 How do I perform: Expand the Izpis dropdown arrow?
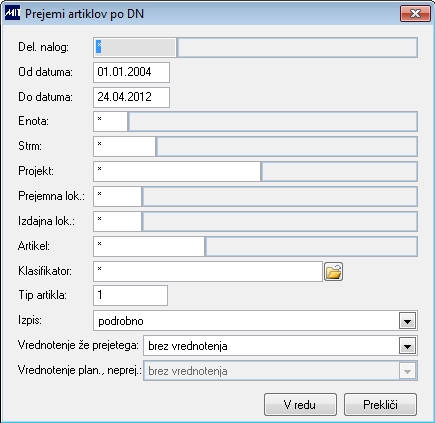pyautogui.click(x=407, y=321)
